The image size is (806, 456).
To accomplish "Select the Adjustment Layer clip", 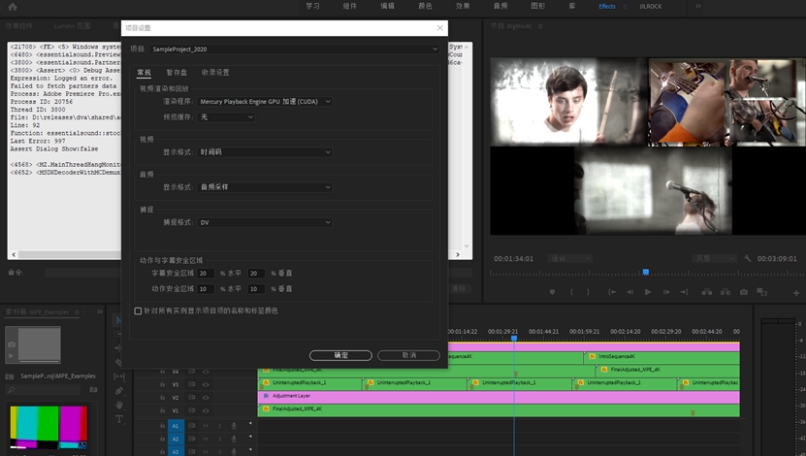I will point(499,396).
